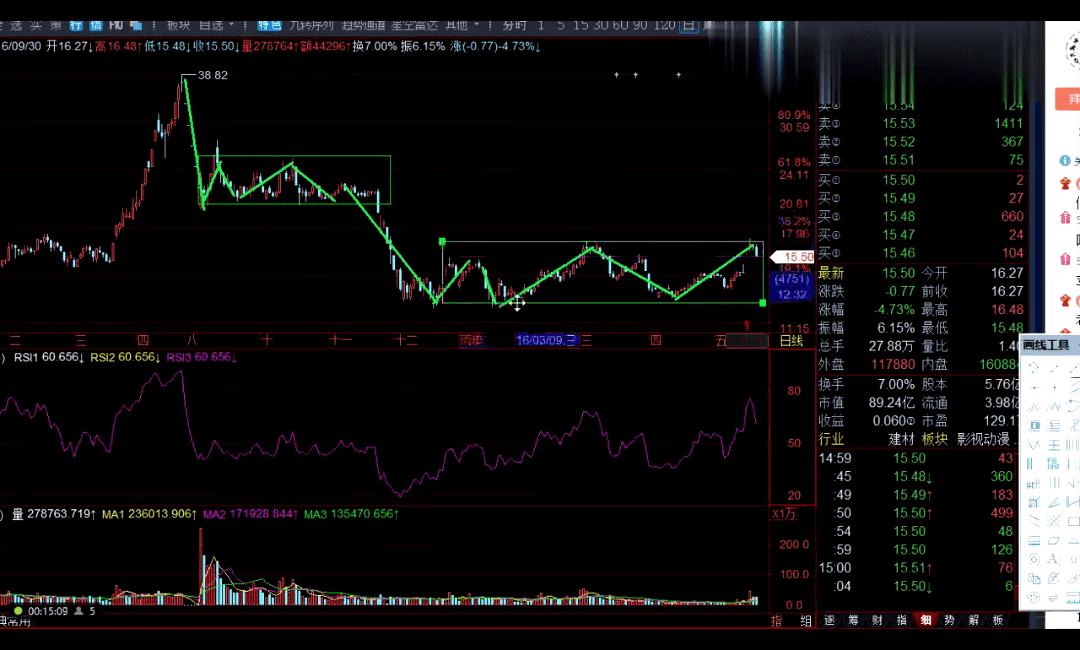The image size is (1080, 650).
Task: Pick the zigzag wave line tool
Action: click(x=1034, y=408)
